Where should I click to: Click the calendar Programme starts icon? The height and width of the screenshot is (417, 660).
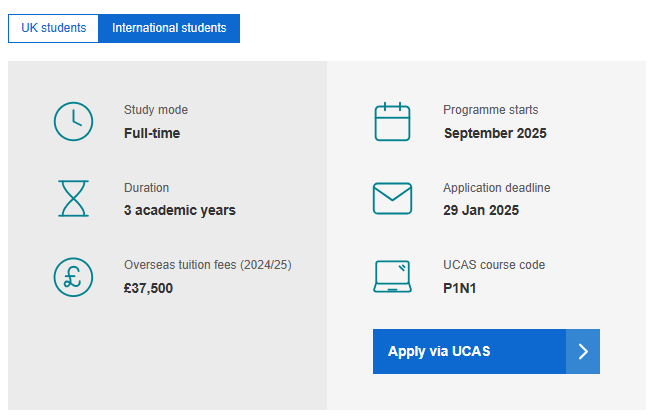point(392,122)
